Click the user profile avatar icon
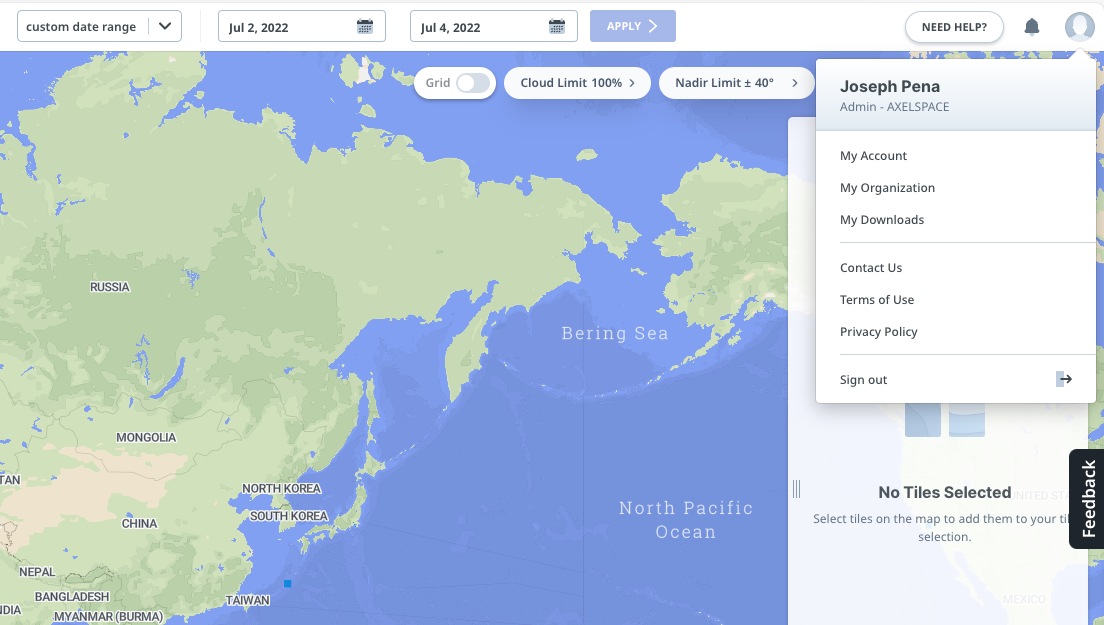Viewport: 1104px width, 625px height. pos(1079,27)
